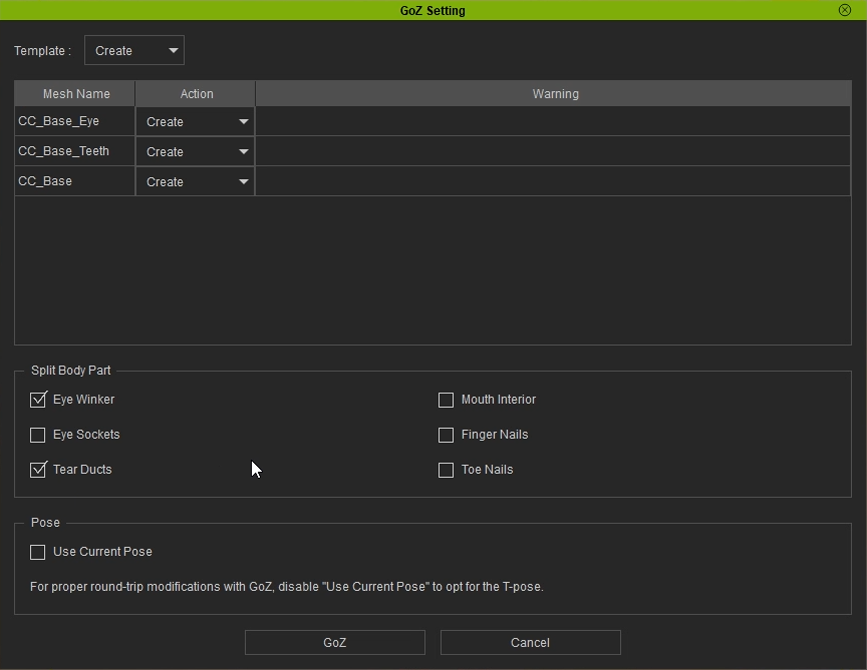
Task: Open the Template dropdown
Action: click(134, 51)
